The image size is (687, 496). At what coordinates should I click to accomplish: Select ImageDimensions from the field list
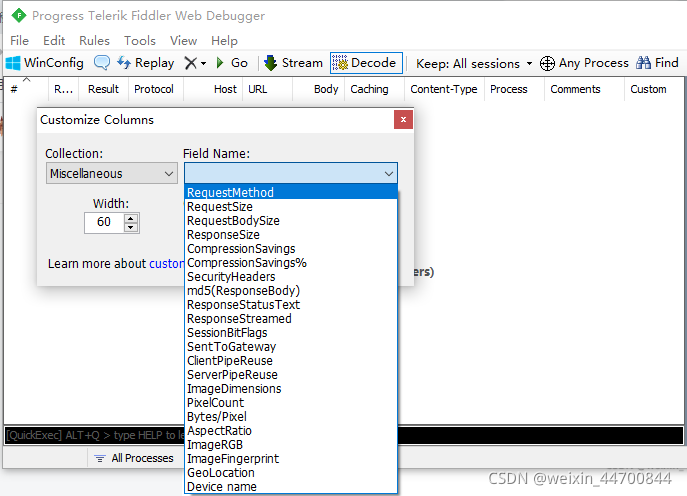pos(291,389)
